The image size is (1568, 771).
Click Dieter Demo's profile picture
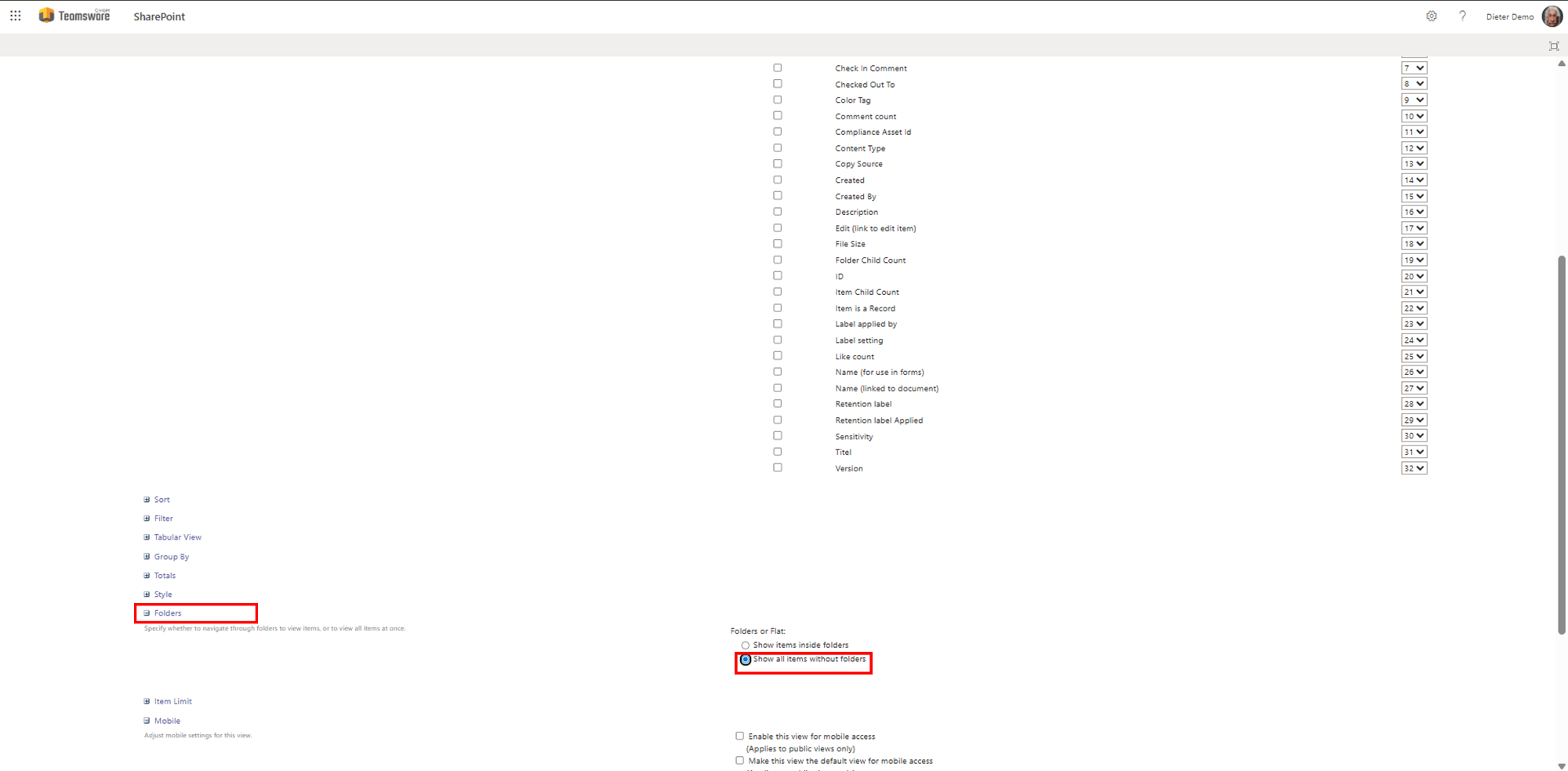(x=1552, y=16)
